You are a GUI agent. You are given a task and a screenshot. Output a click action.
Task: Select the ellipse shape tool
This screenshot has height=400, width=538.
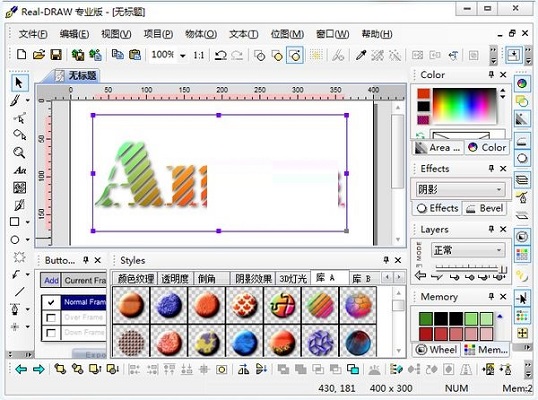point(15,240)
